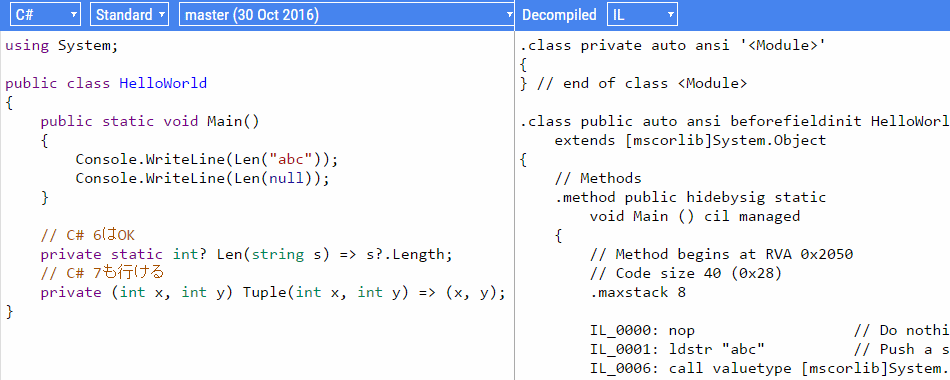Click the 'extends [mscorlib]System.Object' line

[691, 141]
